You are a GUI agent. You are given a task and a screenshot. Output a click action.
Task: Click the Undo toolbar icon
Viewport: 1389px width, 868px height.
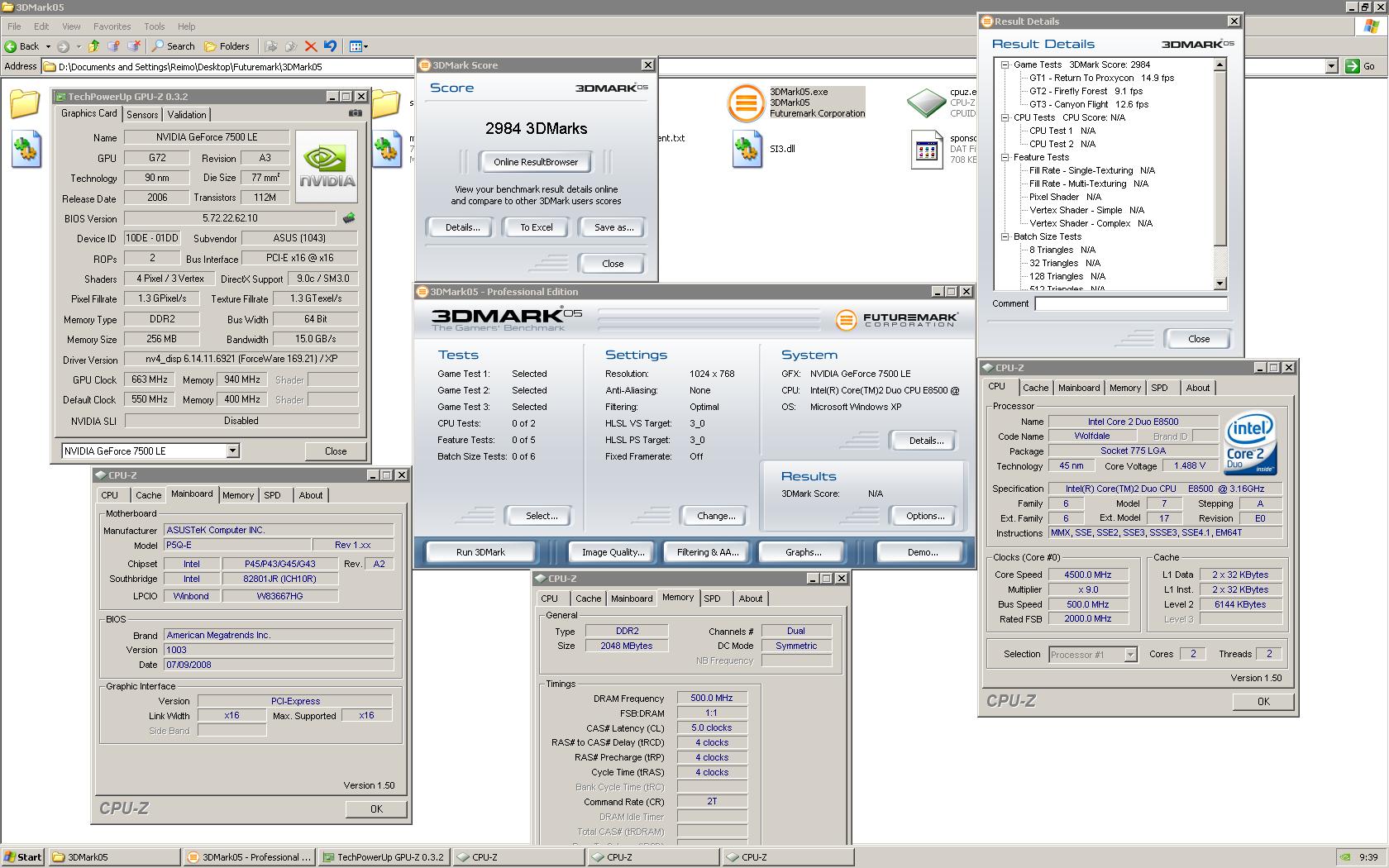(x=331, y=46)
